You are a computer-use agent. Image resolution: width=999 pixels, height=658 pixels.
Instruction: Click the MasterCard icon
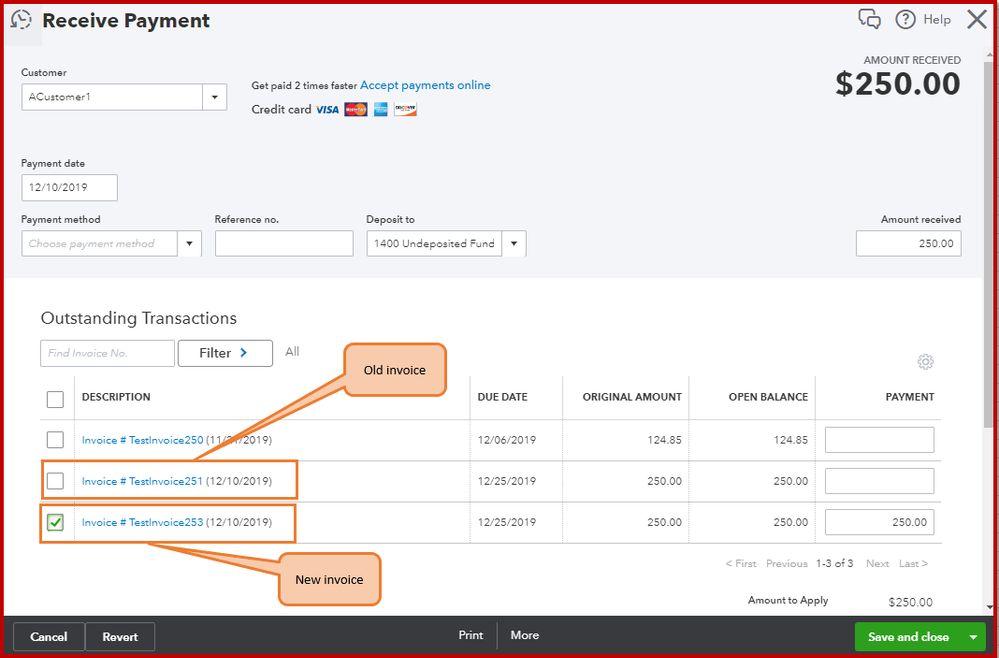pyautogui.click(x=356, y=110)
